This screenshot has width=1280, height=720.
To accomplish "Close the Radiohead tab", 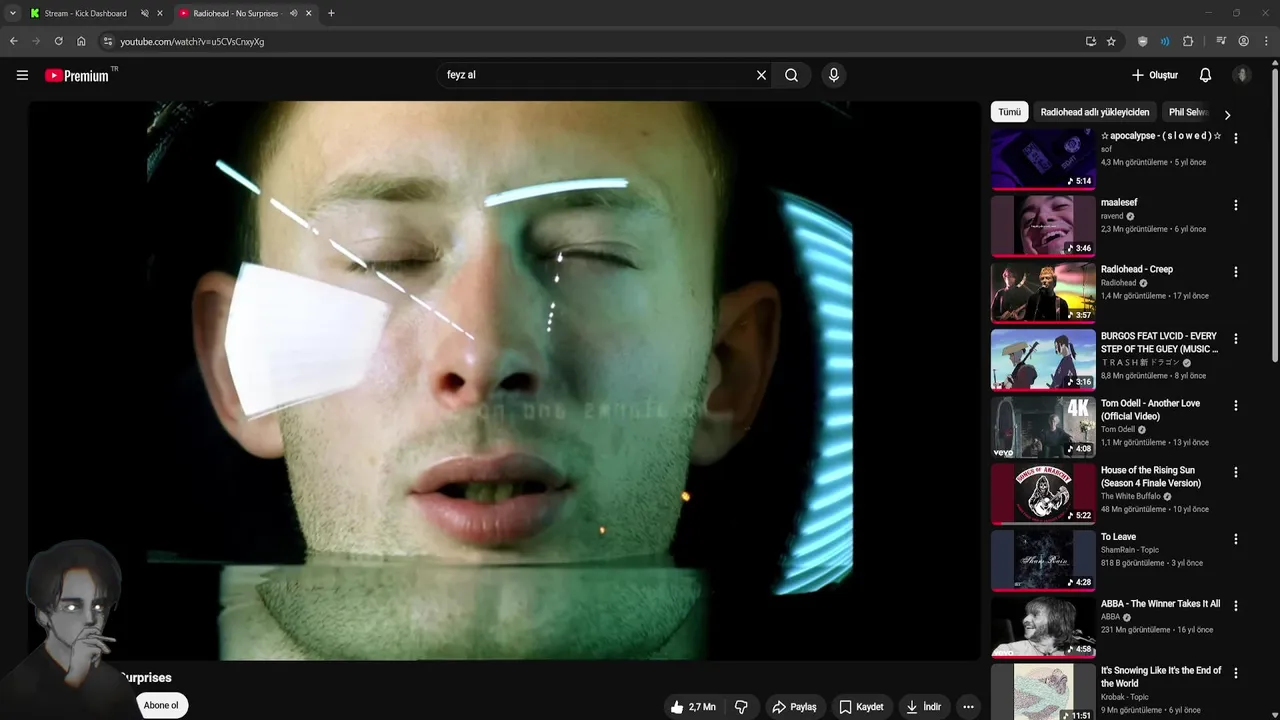I will (308, 13).
